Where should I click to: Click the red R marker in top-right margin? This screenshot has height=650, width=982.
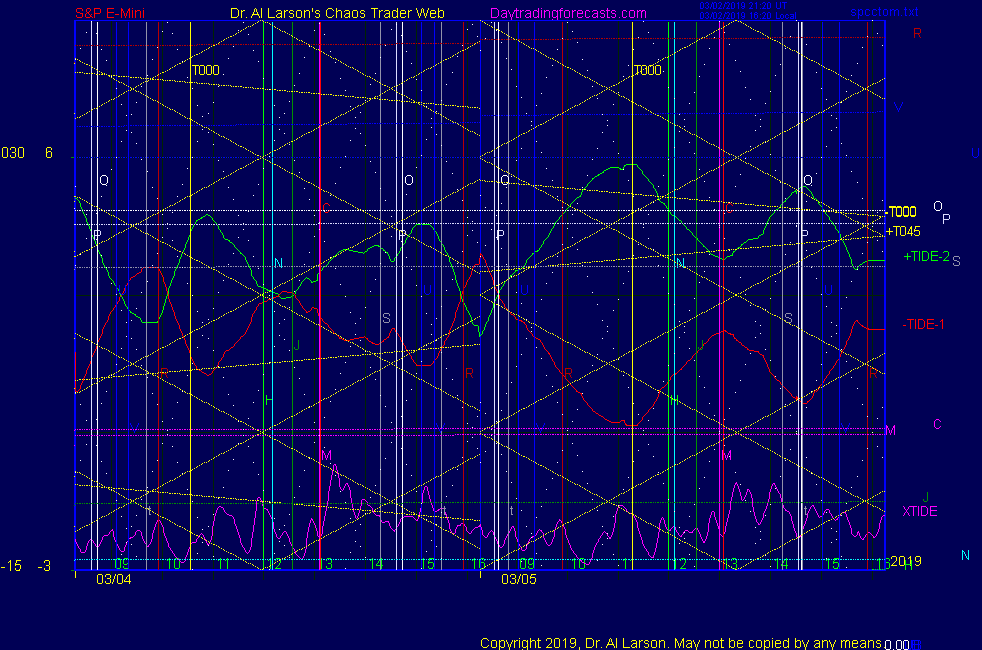click(x=917, y=33)
